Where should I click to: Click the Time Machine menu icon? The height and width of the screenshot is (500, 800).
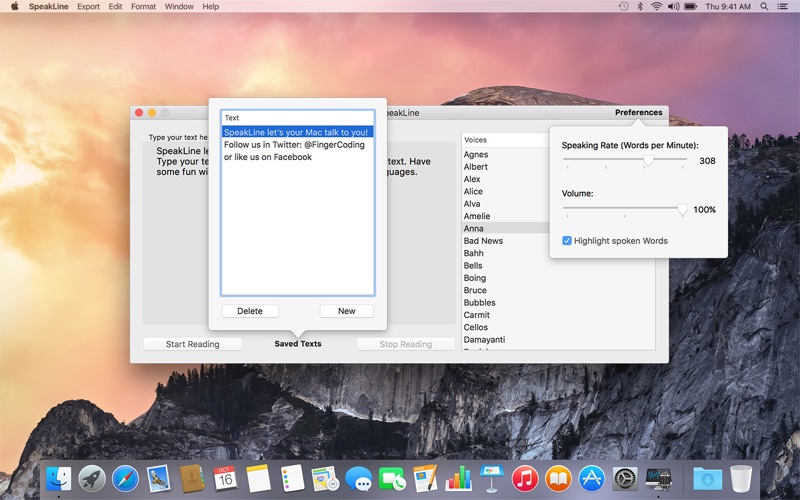(623, 6)
